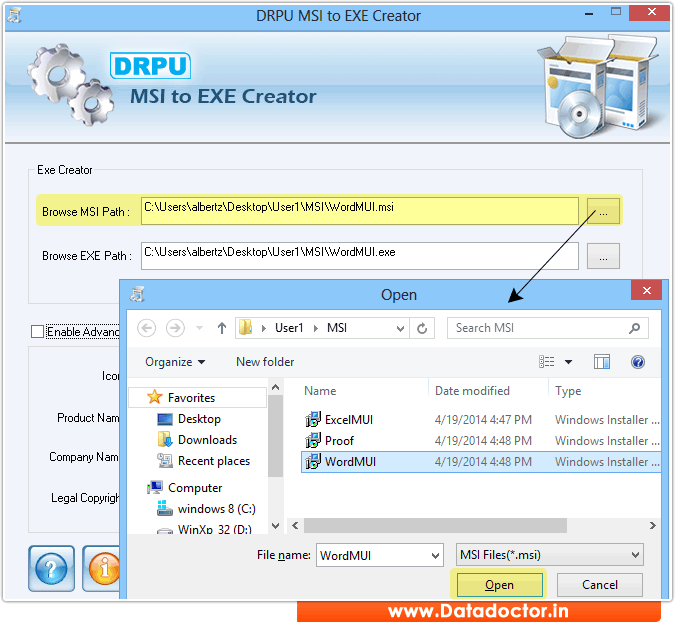The width and height of the screenshot is (675, 622).
Task: Click the File name input field
Action: click(373, 555)
